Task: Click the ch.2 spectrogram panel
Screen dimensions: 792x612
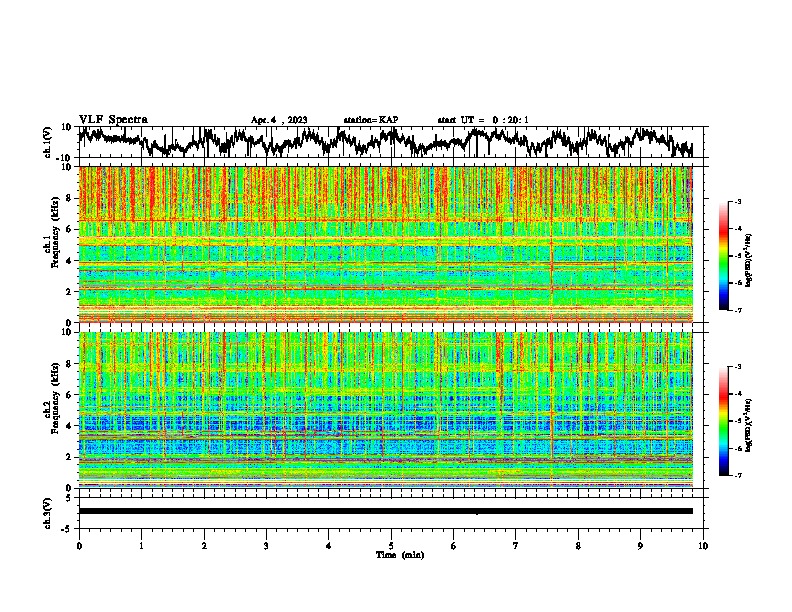Action: [385, 410]
